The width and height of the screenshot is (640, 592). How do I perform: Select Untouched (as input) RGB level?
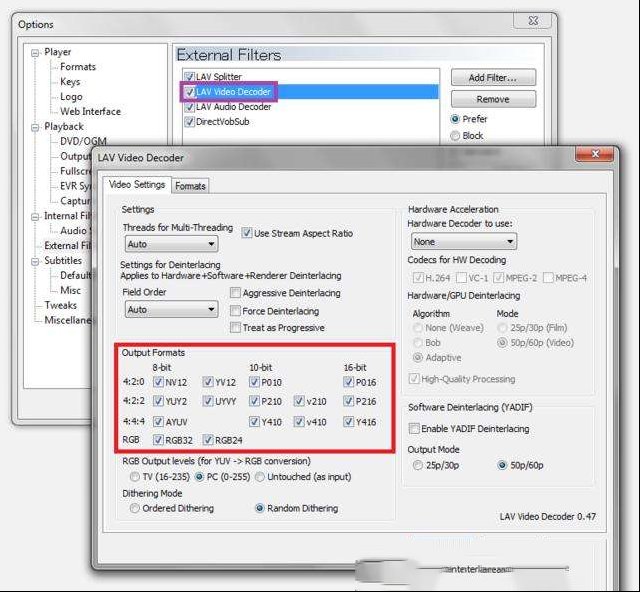click(x=260, y=476)
